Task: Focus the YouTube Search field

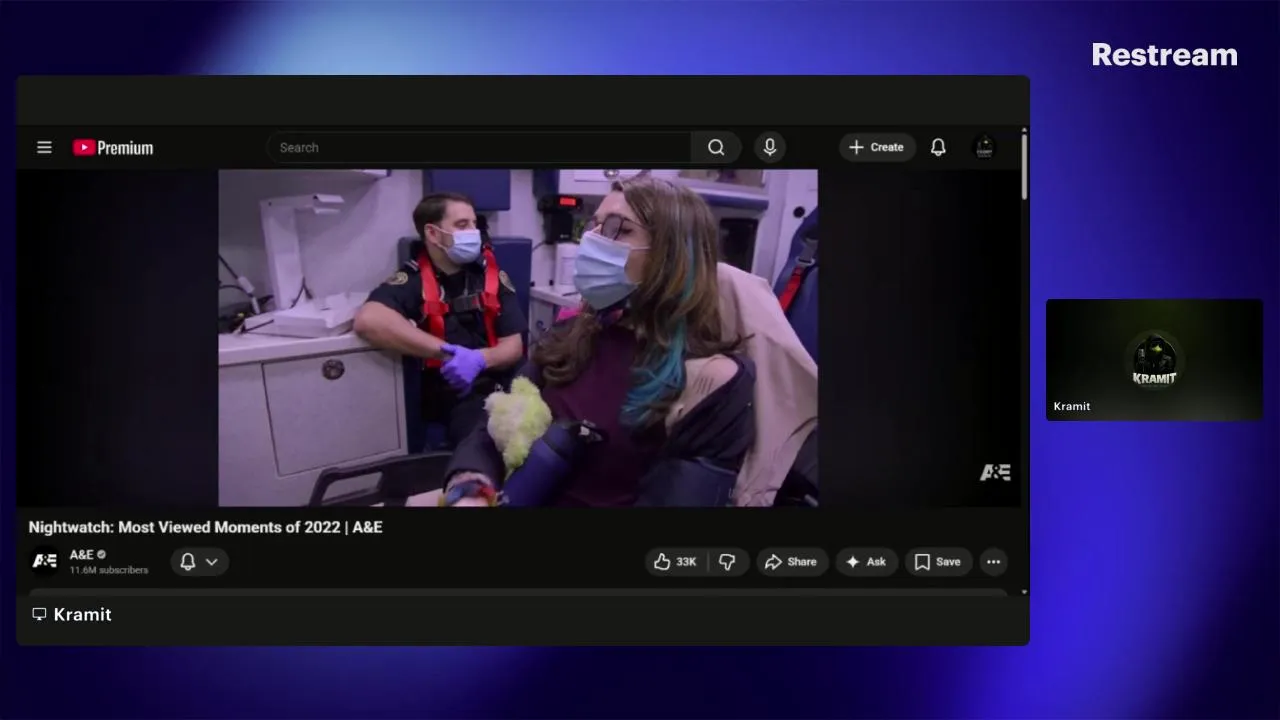Action: coord(478,147)
